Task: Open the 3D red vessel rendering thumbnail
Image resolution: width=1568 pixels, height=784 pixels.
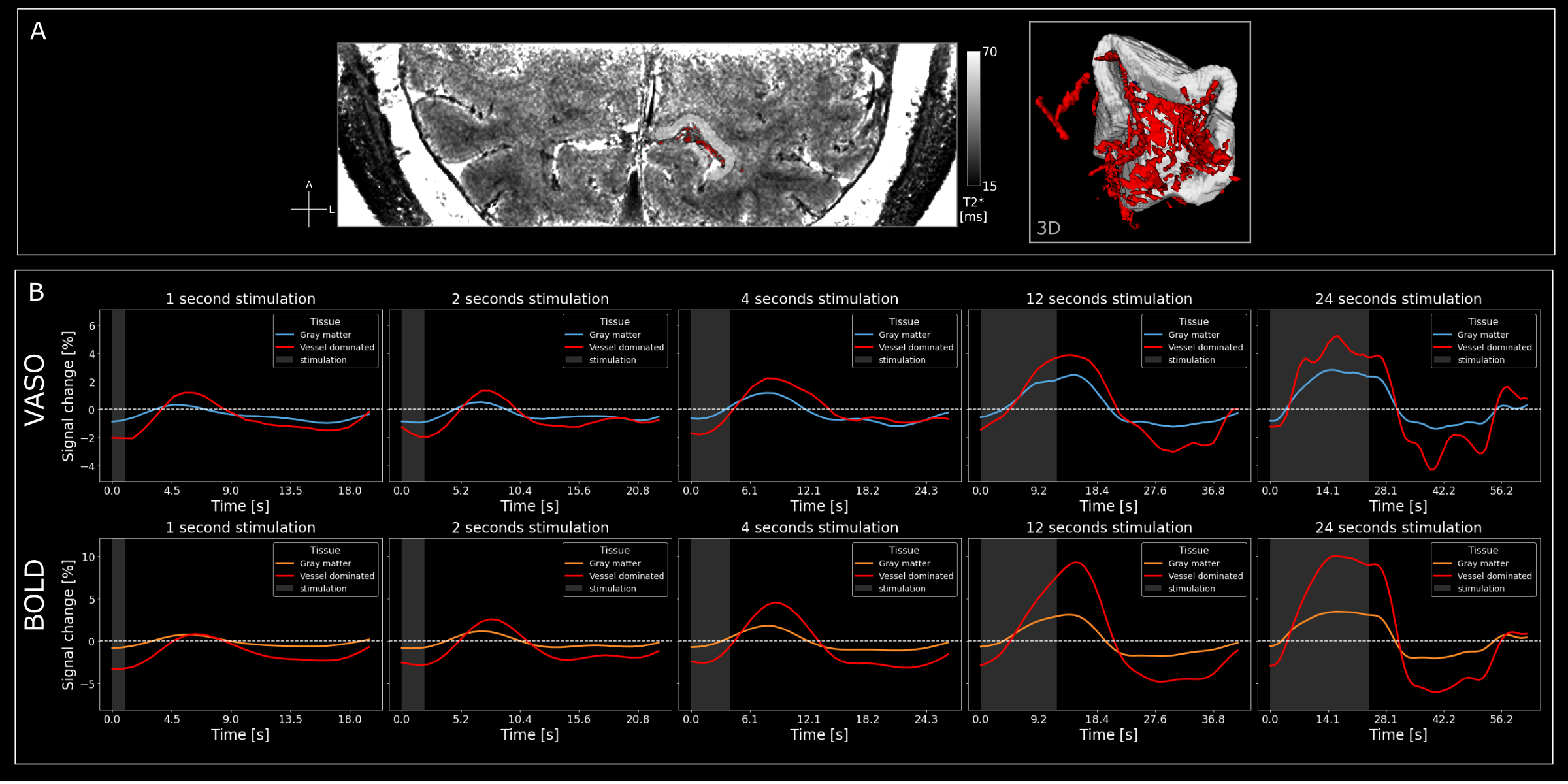Action: [x=1140, y=131]
